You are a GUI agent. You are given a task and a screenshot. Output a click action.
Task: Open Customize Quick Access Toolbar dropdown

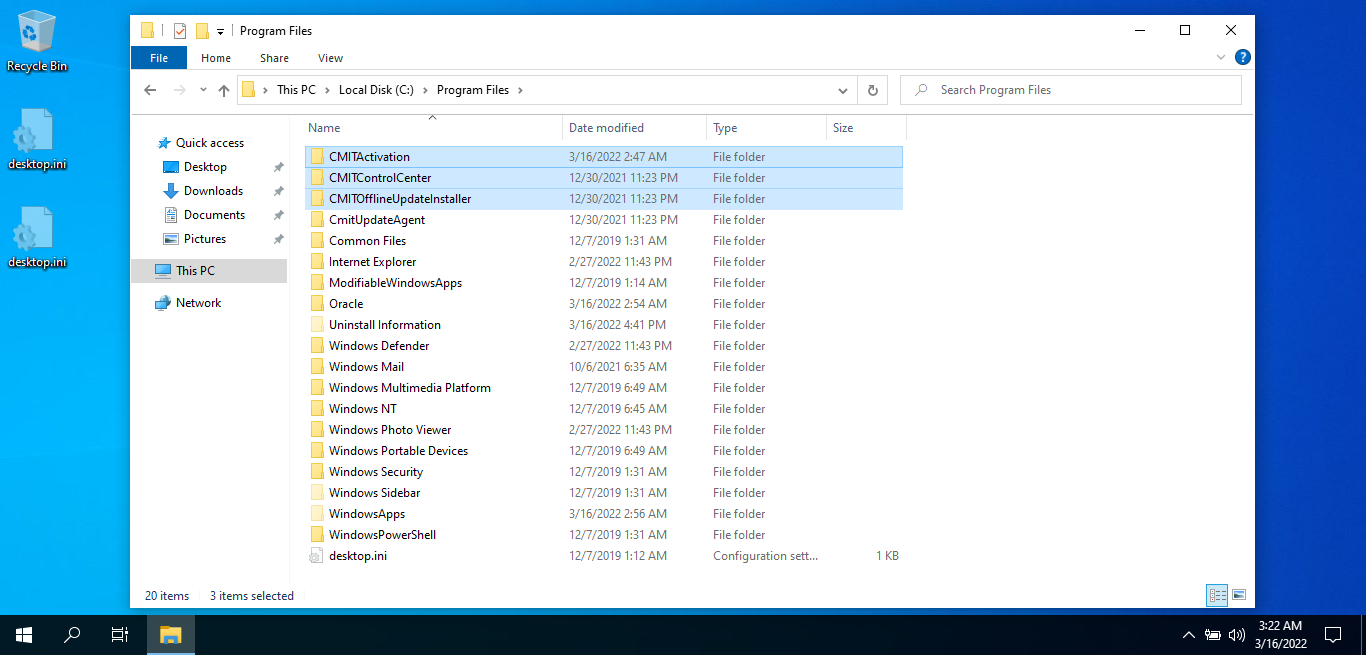tap(220, 32)
